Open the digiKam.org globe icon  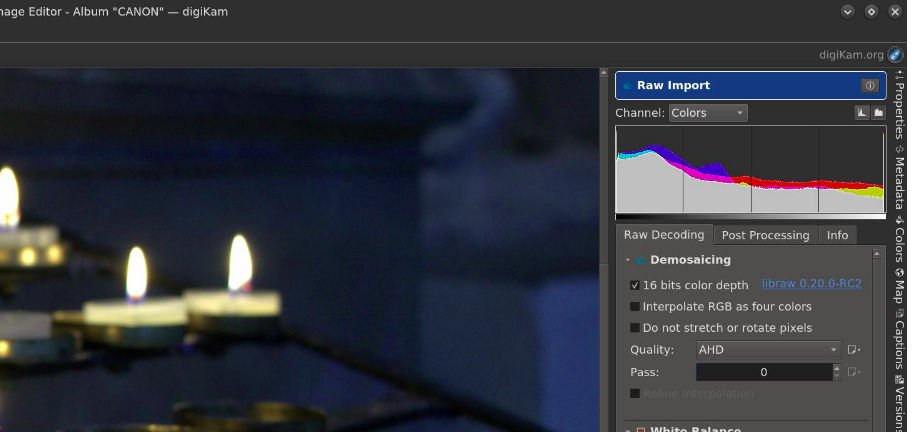[x=895, y=55]
